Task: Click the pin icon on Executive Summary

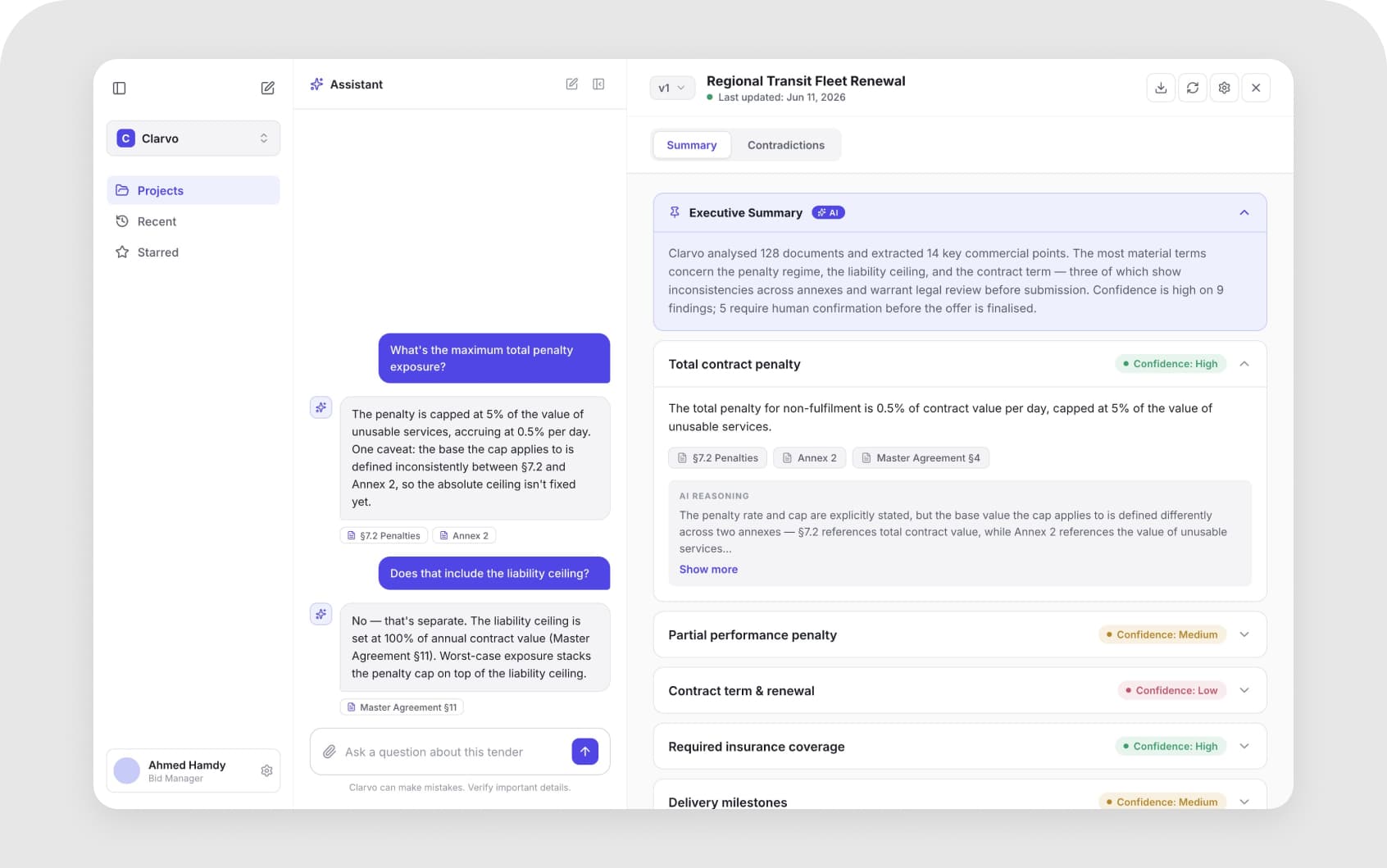Action: (x=675, y=212)
